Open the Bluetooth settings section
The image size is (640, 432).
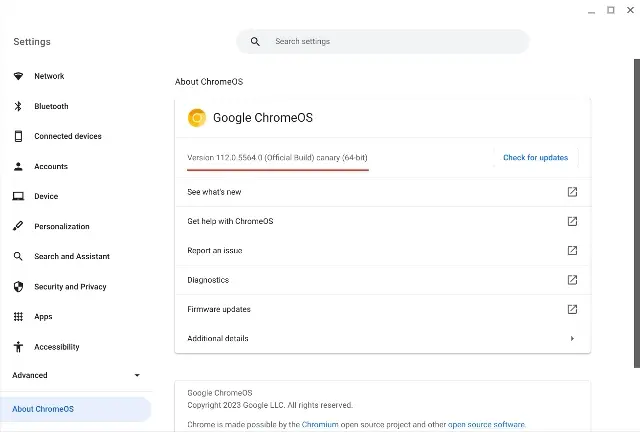click(x=76, y=106)
